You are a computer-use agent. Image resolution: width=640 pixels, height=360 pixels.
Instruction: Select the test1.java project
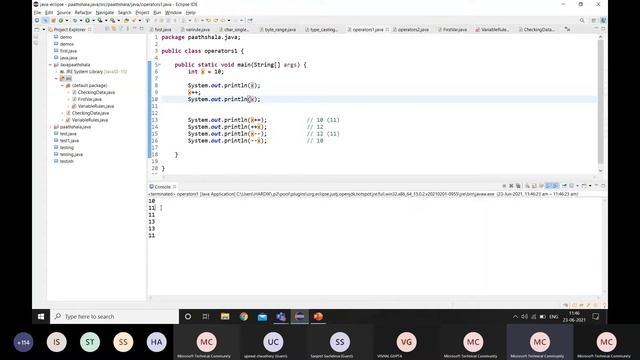pos(69,140)
